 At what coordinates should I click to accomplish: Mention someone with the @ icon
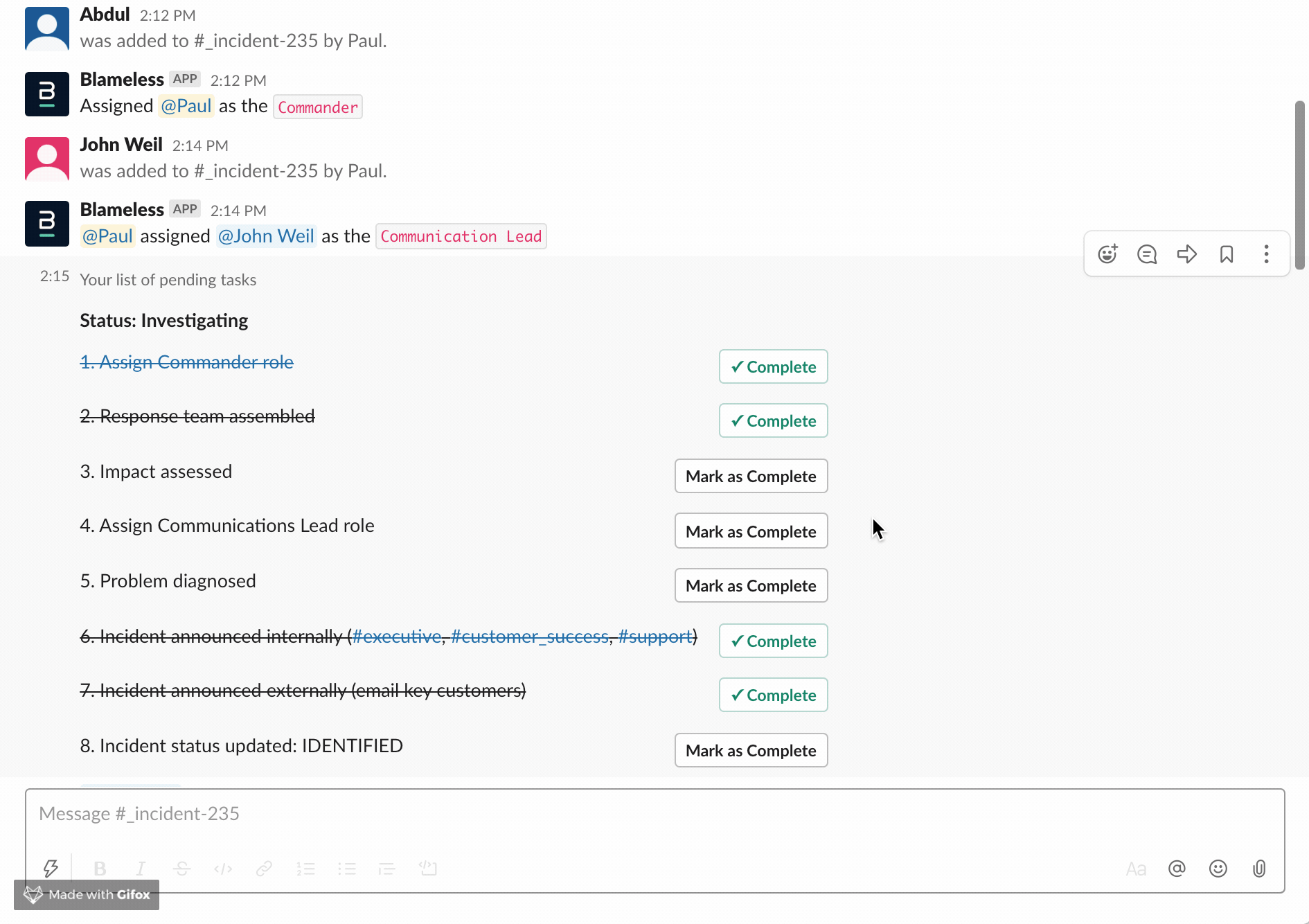point(1177,869)
